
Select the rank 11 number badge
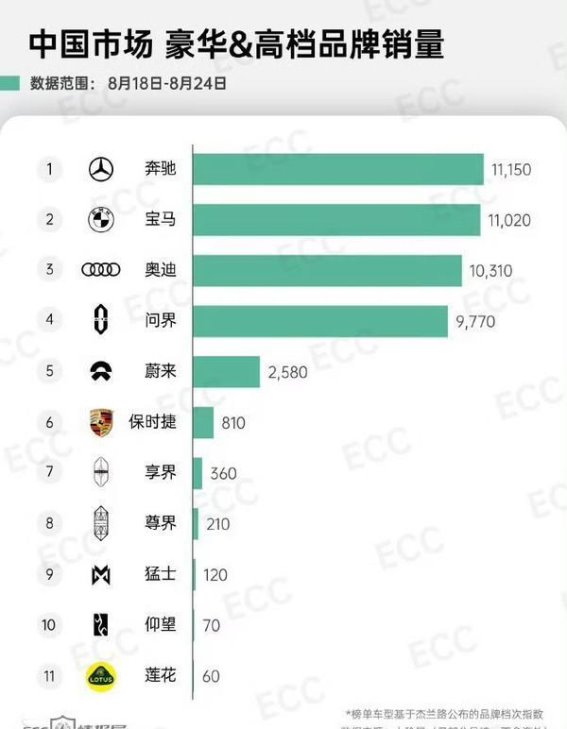pyautogui.click(x=49, y=676)
